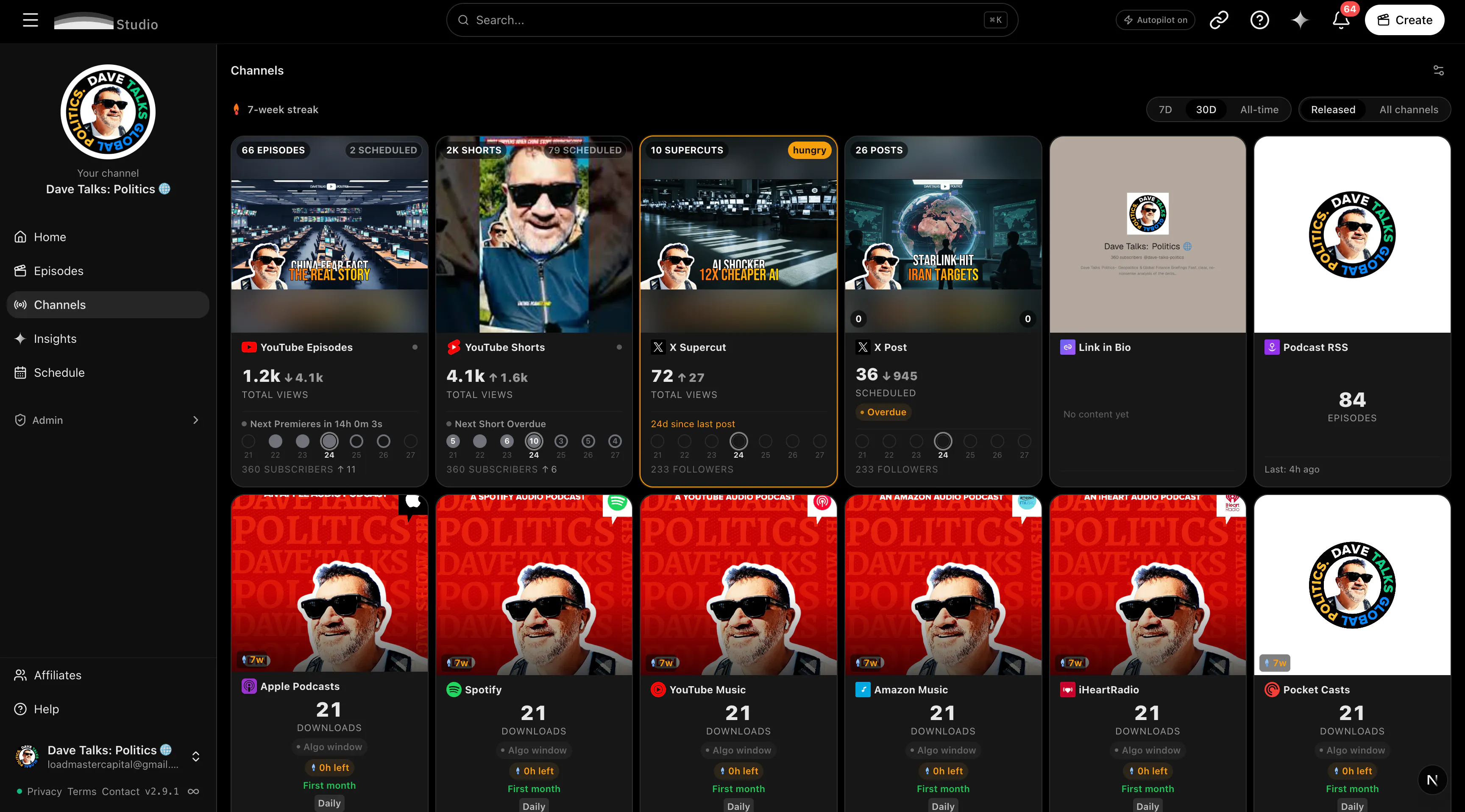Click the Pocket Casts logo icon
Image resolution: width=1465 pixels, height=812 pixels.
[1272, 689]
